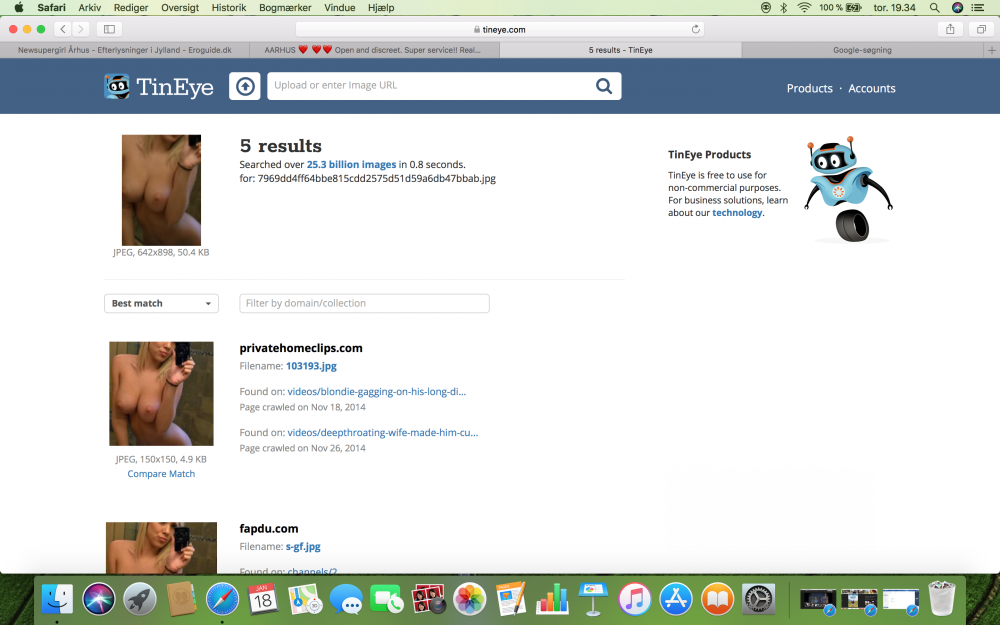Open the Safari share sheet icon
1000x625 pixels.
(950, 29)
